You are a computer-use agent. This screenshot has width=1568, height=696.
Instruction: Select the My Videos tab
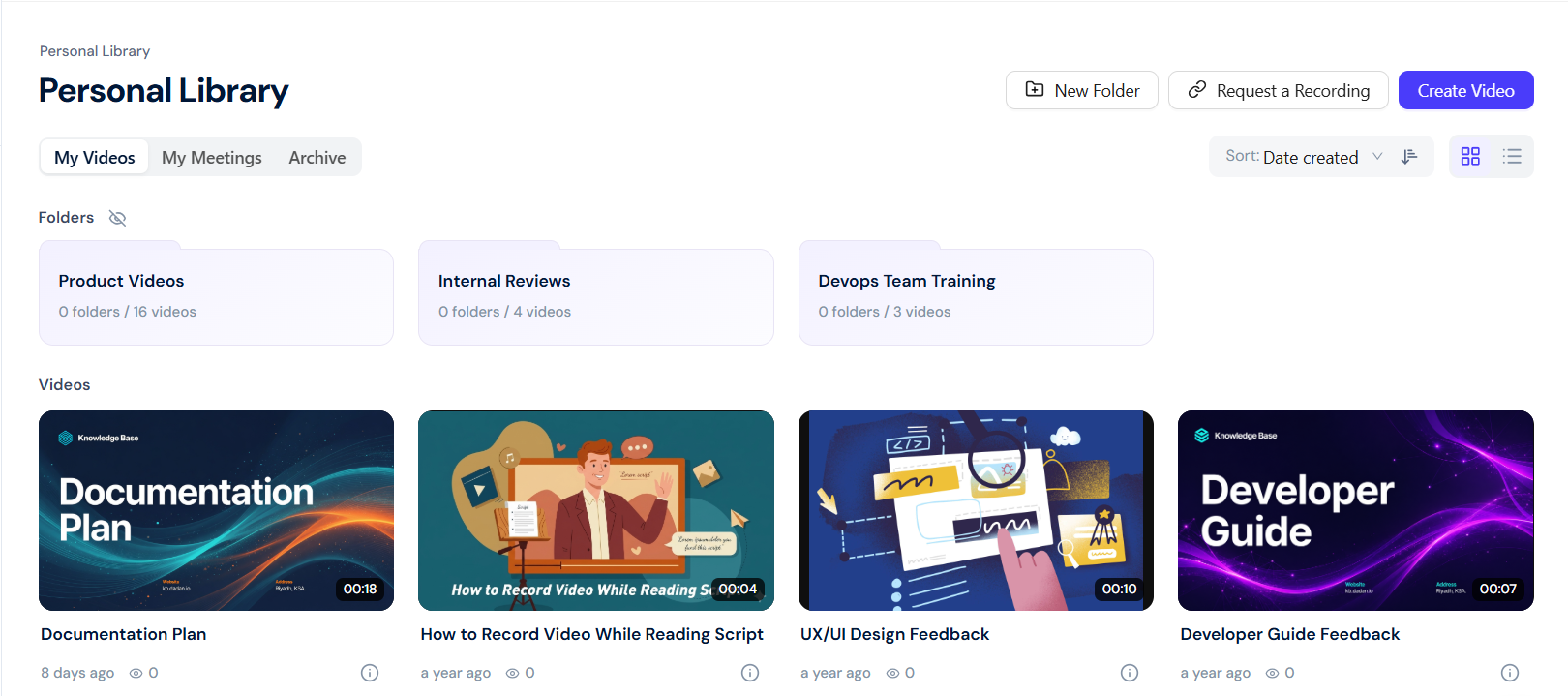pos(95,157)
